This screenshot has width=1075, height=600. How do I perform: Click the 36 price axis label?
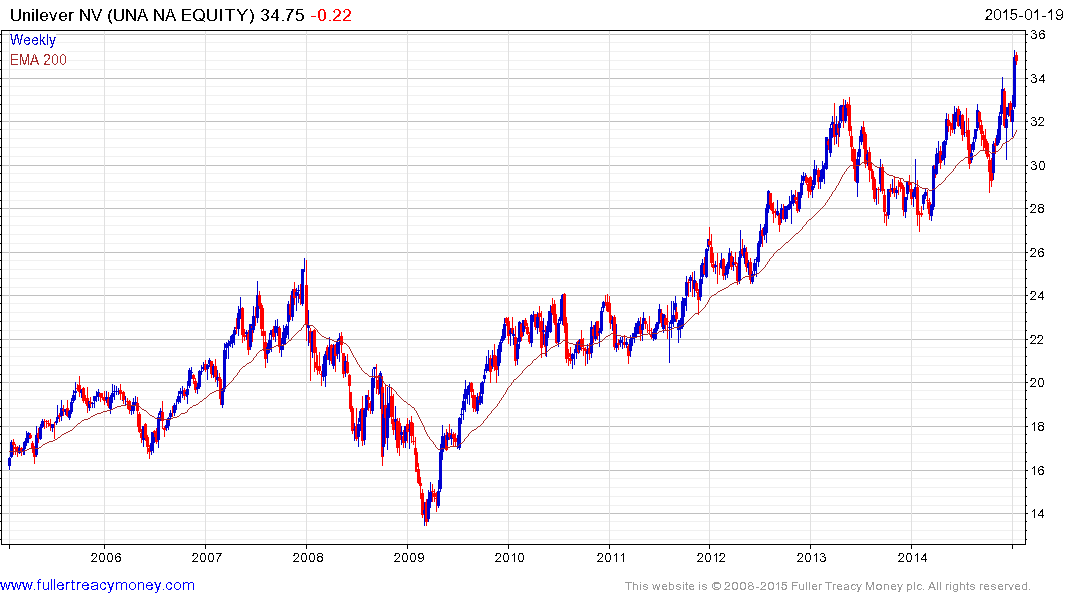pos(1038,35)
